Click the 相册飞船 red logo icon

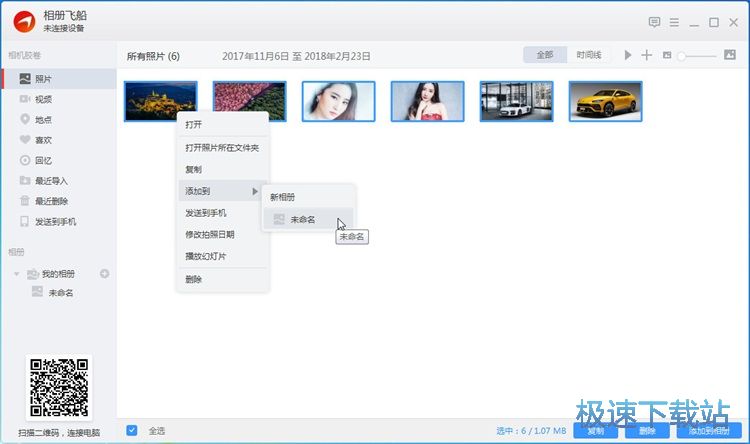24,22
